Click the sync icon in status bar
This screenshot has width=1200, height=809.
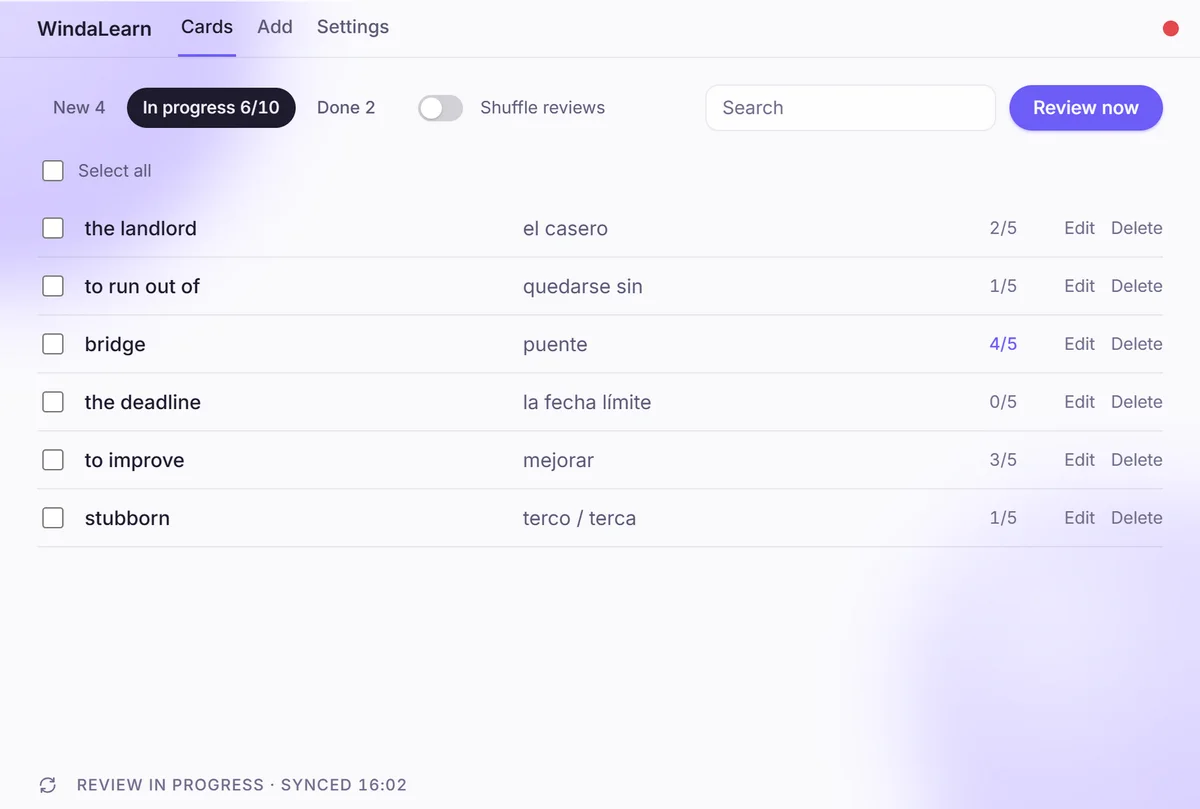[x=47, y=785]
